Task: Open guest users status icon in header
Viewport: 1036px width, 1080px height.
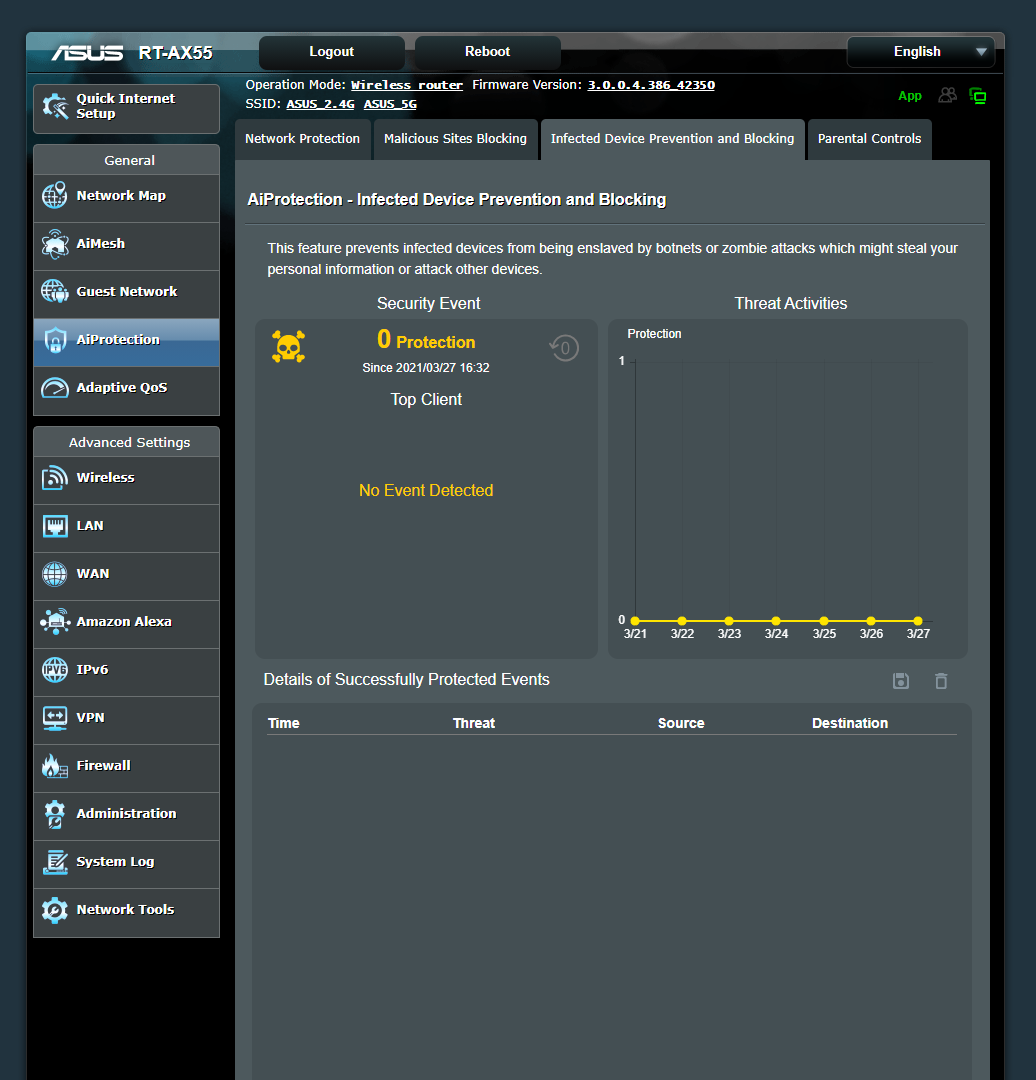Action: point(948,96)
